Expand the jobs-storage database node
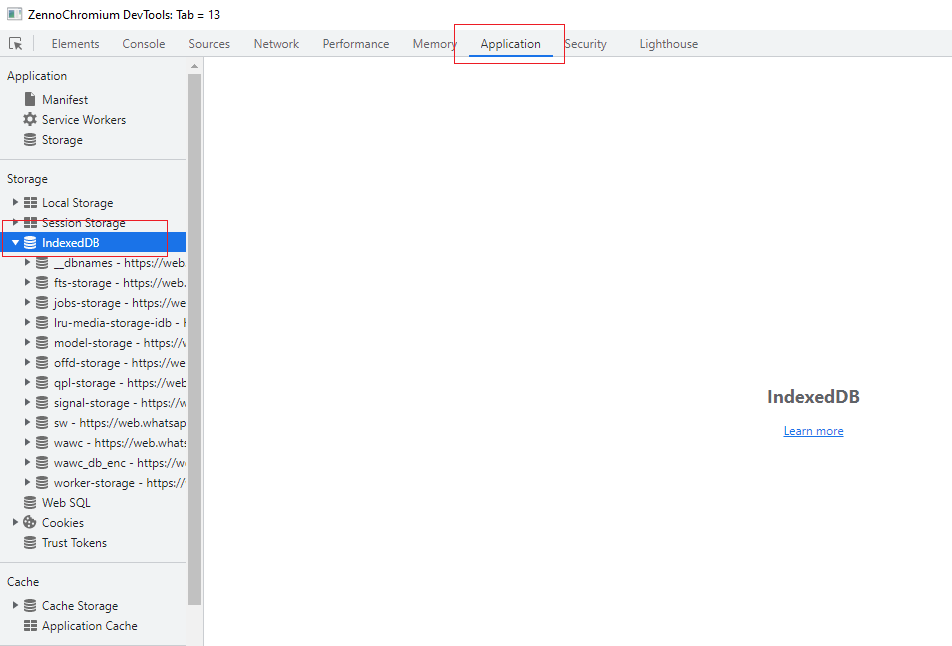This screenshot has width=952, height=646. pyautogui.click(x=27, y=302)
